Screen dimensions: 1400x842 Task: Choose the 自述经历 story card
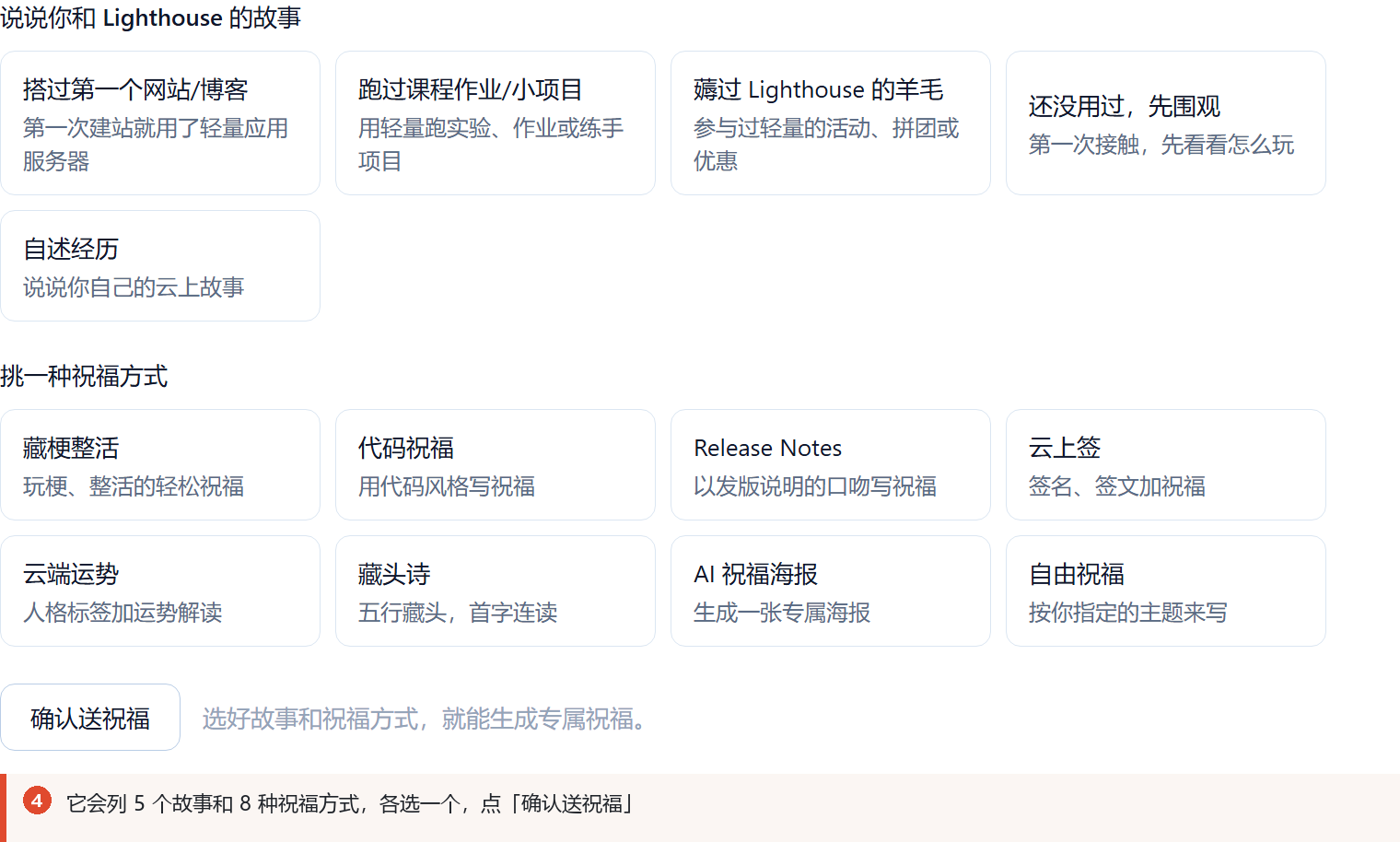pyautogui.click(x=160, y=266)
